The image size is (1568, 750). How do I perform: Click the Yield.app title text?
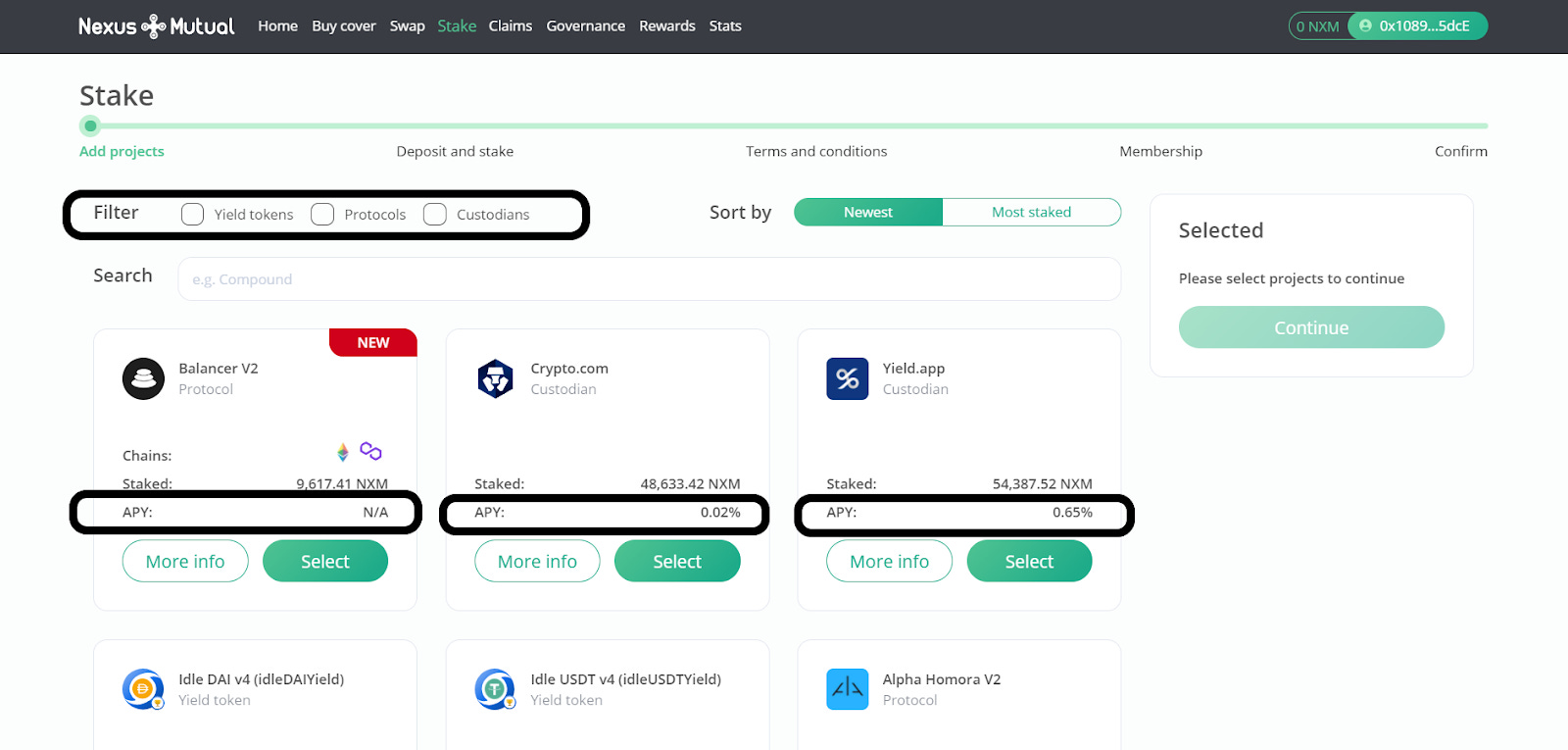click(913, 369)
